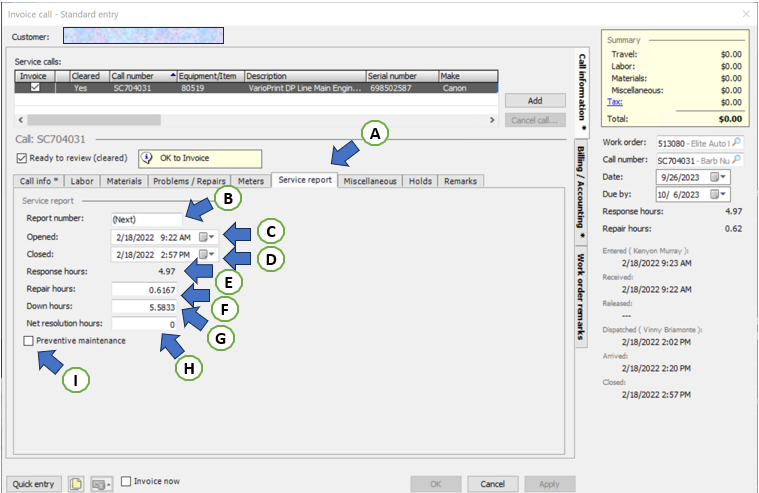Open the keyboard options icon near Invoice now
Viewport: 759px width, 493px height.
(x=101, y=484)
